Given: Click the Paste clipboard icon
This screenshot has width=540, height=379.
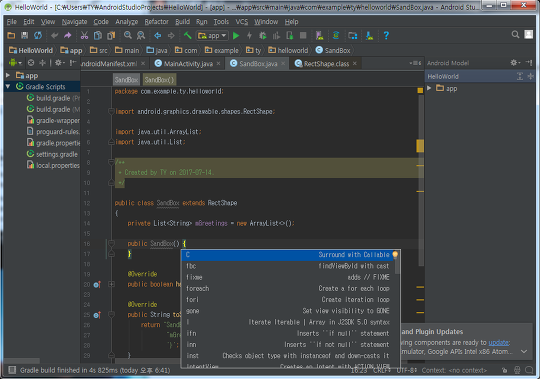Looking at the screenshot, I should [x=111, y=35].
